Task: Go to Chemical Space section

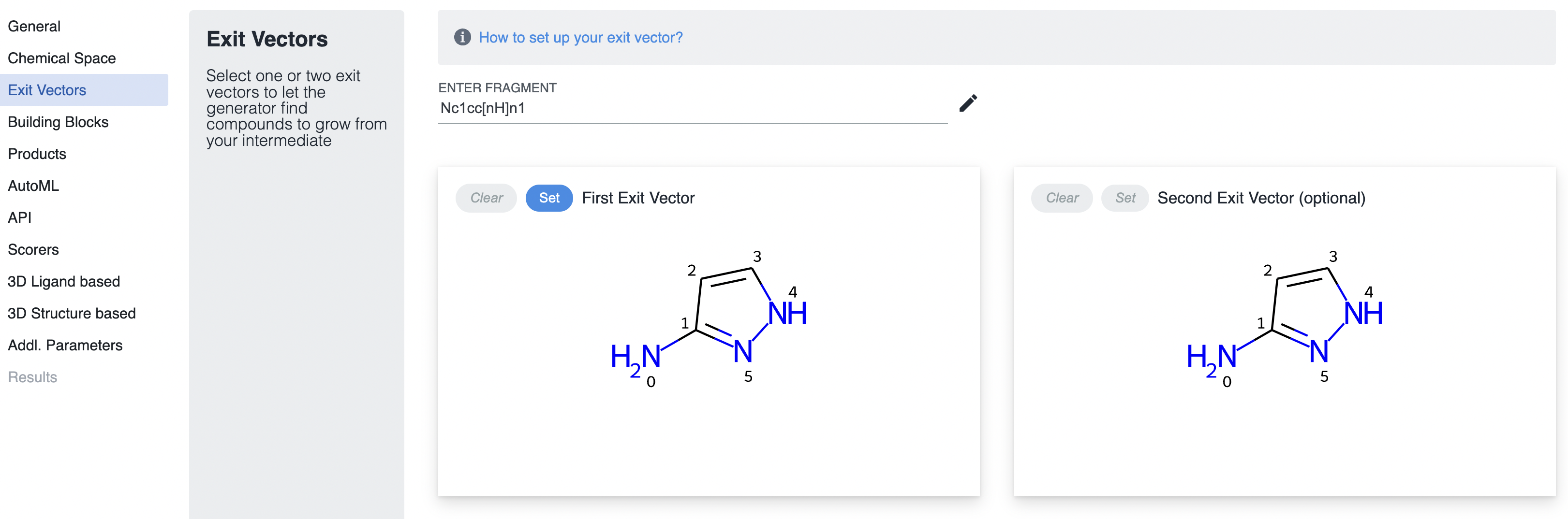Action: click(x=61, y=58)
